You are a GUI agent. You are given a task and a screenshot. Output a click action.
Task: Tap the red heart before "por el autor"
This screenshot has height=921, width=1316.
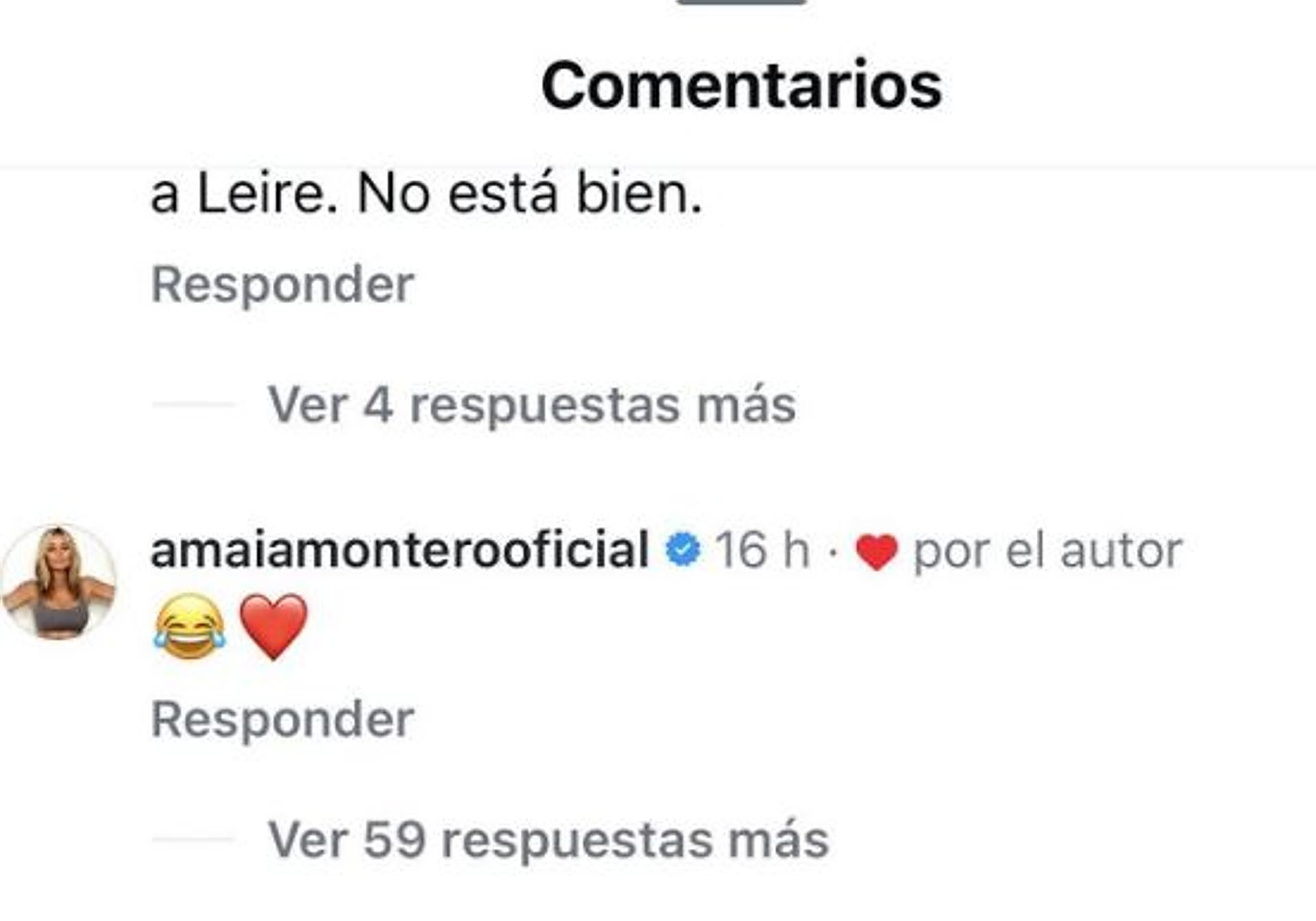coord(877,552)
